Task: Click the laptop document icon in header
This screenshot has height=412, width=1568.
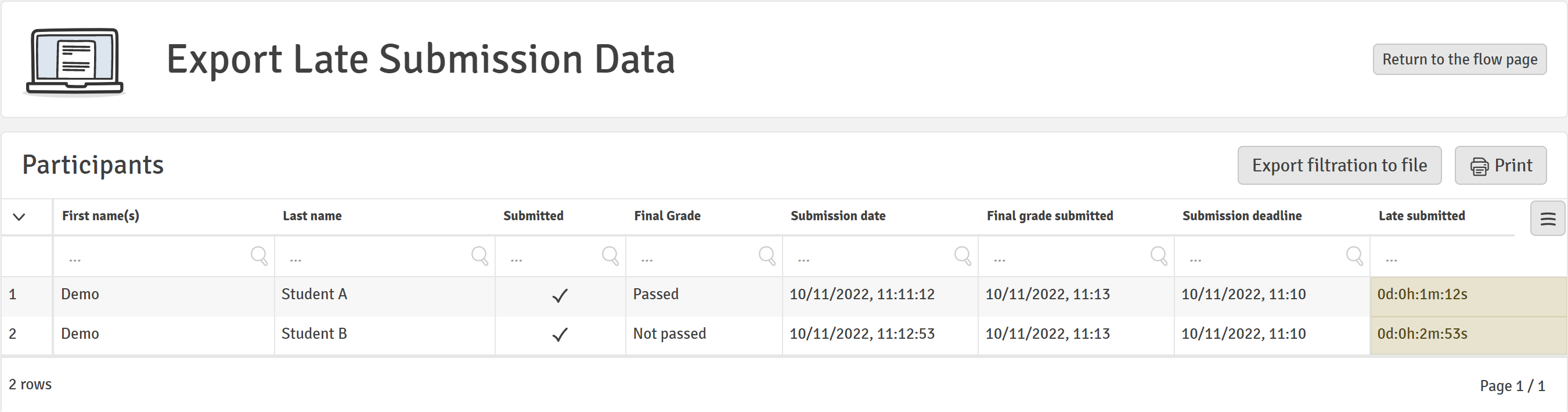Action: coord(74,61)
